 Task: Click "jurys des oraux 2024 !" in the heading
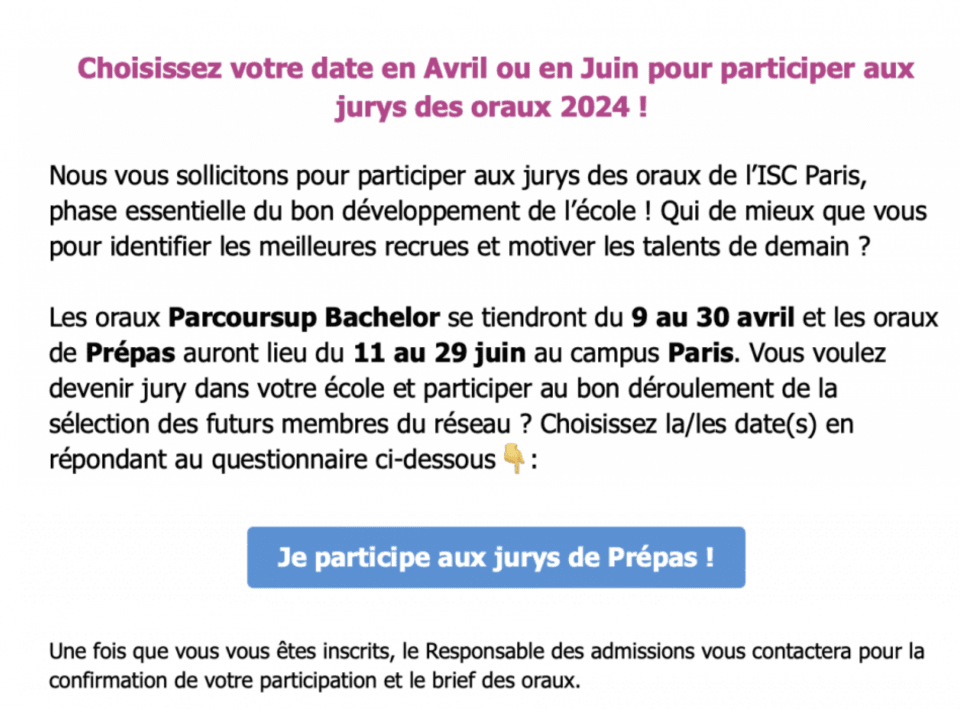pos(490,106)
